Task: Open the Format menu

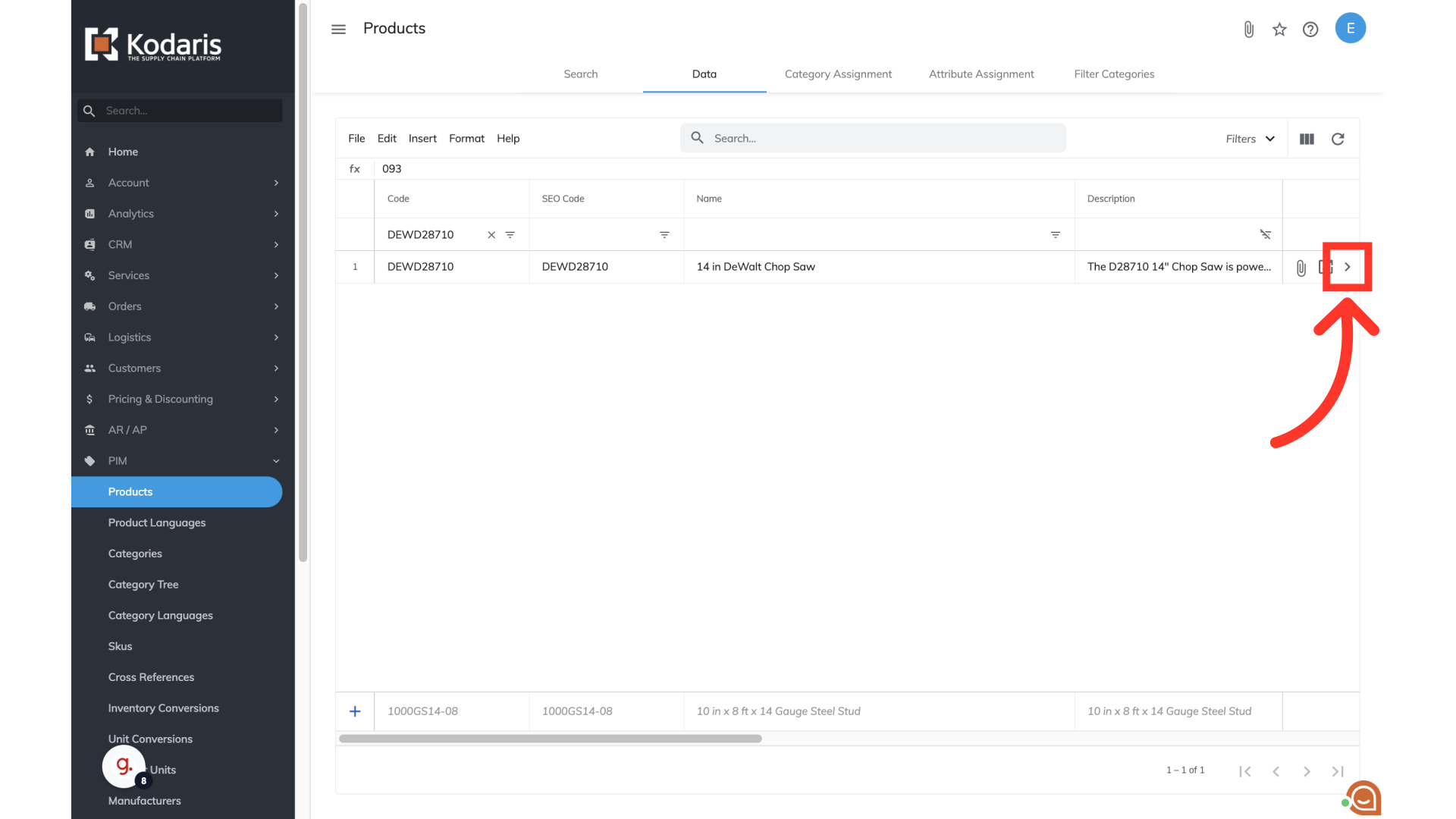Action: coord(466,138)
